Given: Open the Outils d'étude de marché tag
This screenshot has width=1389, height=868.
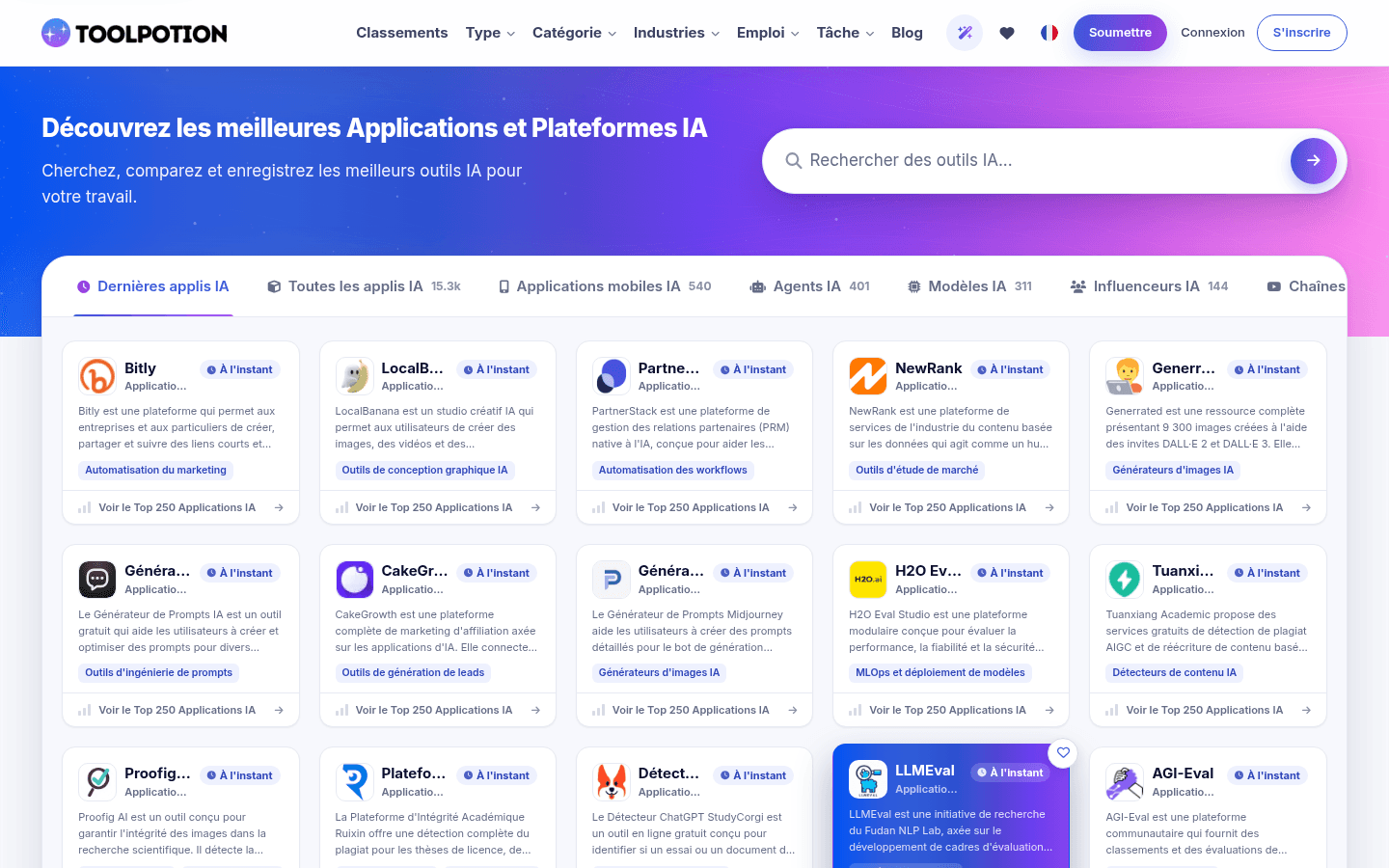Looking at the screenshot, I should [x=916, y=471].
